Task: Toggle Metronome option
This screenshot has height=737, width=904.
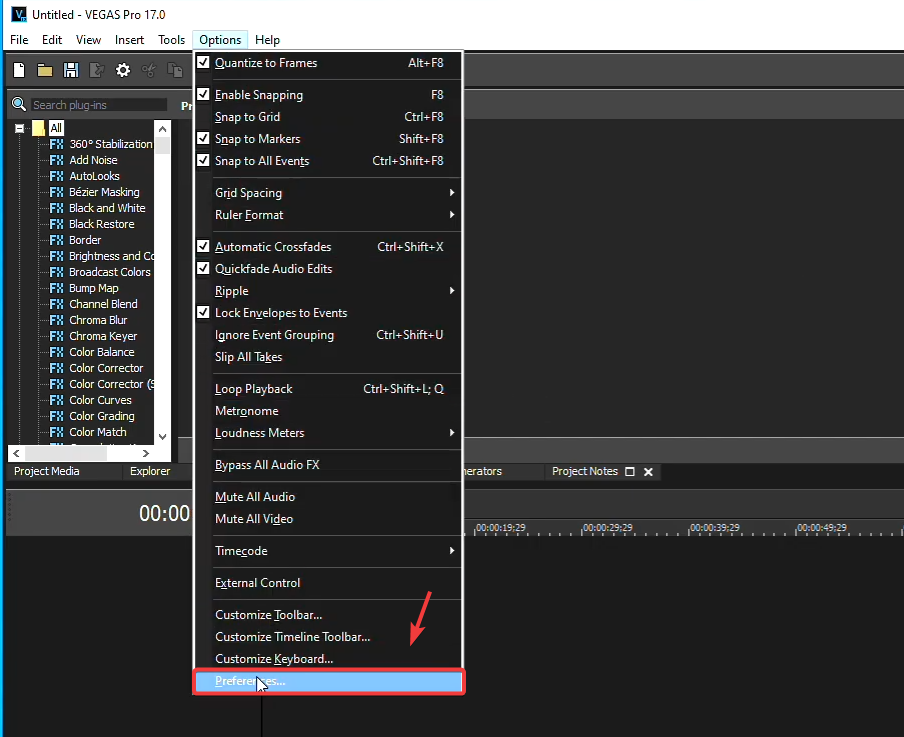Action: pyautogui.click(x=329, y=411)
